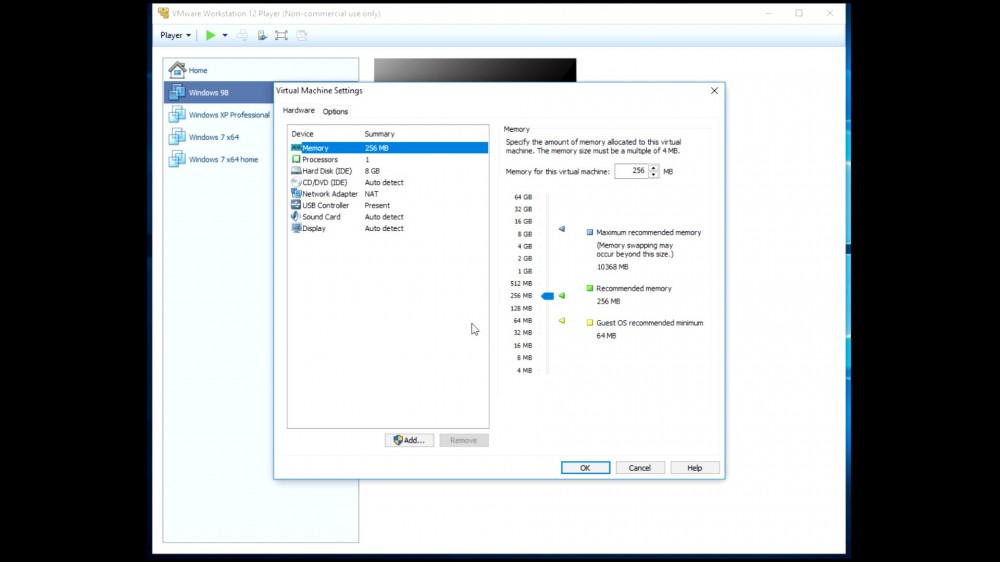Click the Unity mode toolbar icon
The width and height of the screenshot is (1000, 562).
(x=301, y=35)
